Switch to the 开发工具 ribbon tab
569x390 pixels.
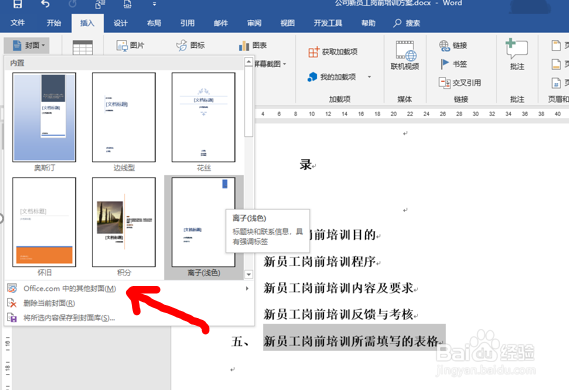[328, 23]
